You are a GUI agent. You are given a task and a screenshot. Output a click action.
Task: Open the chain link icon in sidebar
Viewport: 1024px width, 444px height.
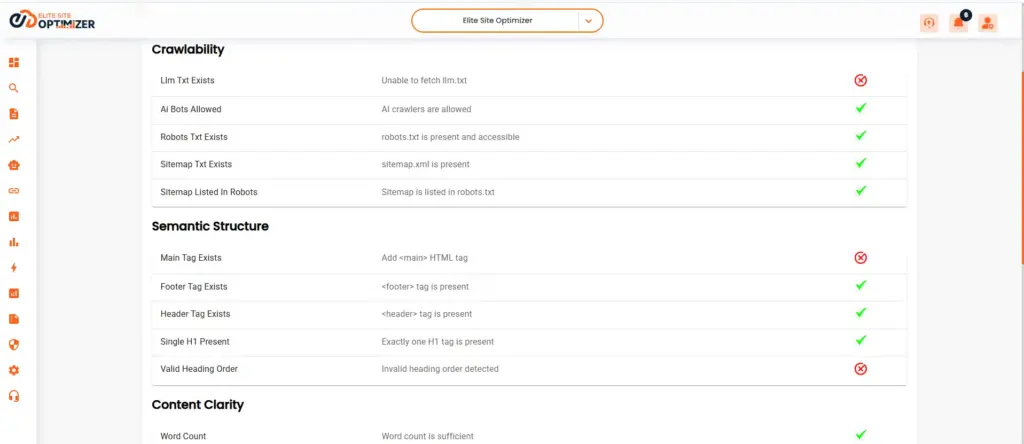[14, 191]
